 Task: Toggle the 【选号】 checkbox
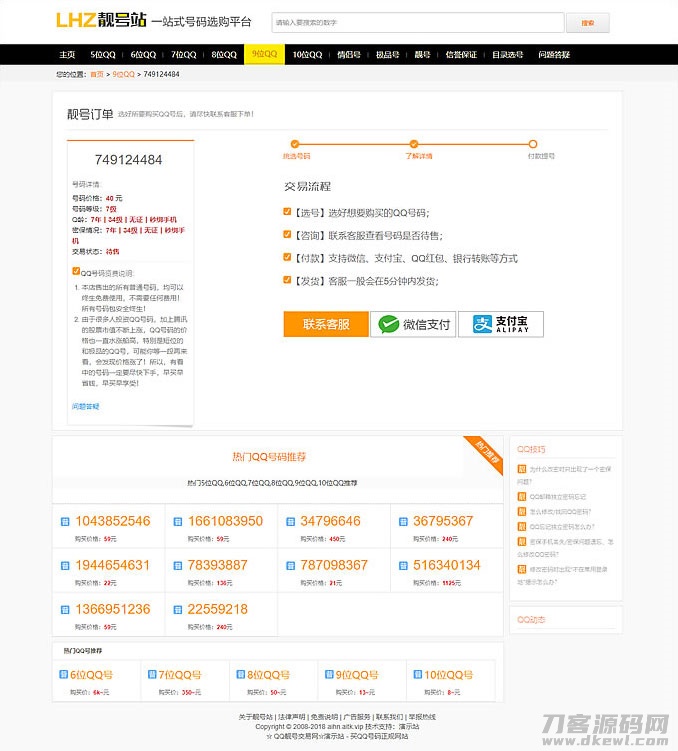point(287,212)
